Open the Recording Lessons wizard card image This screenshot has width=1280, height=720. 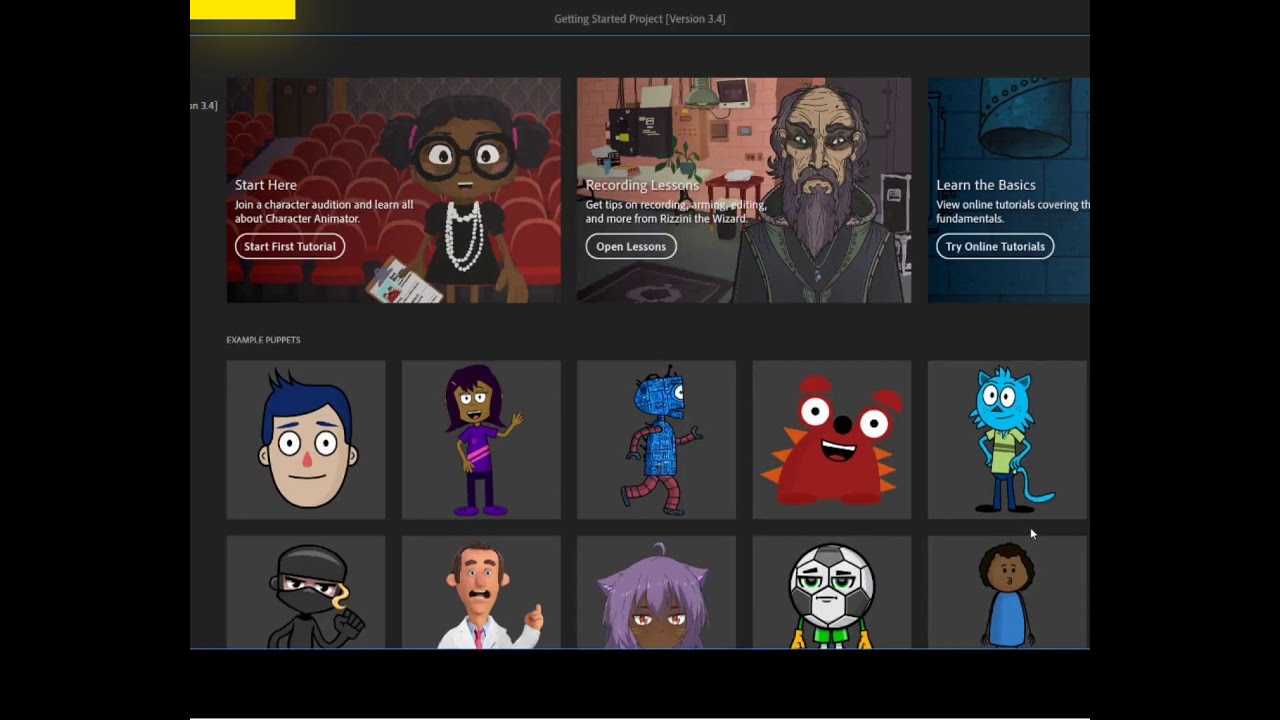(744, 190)
